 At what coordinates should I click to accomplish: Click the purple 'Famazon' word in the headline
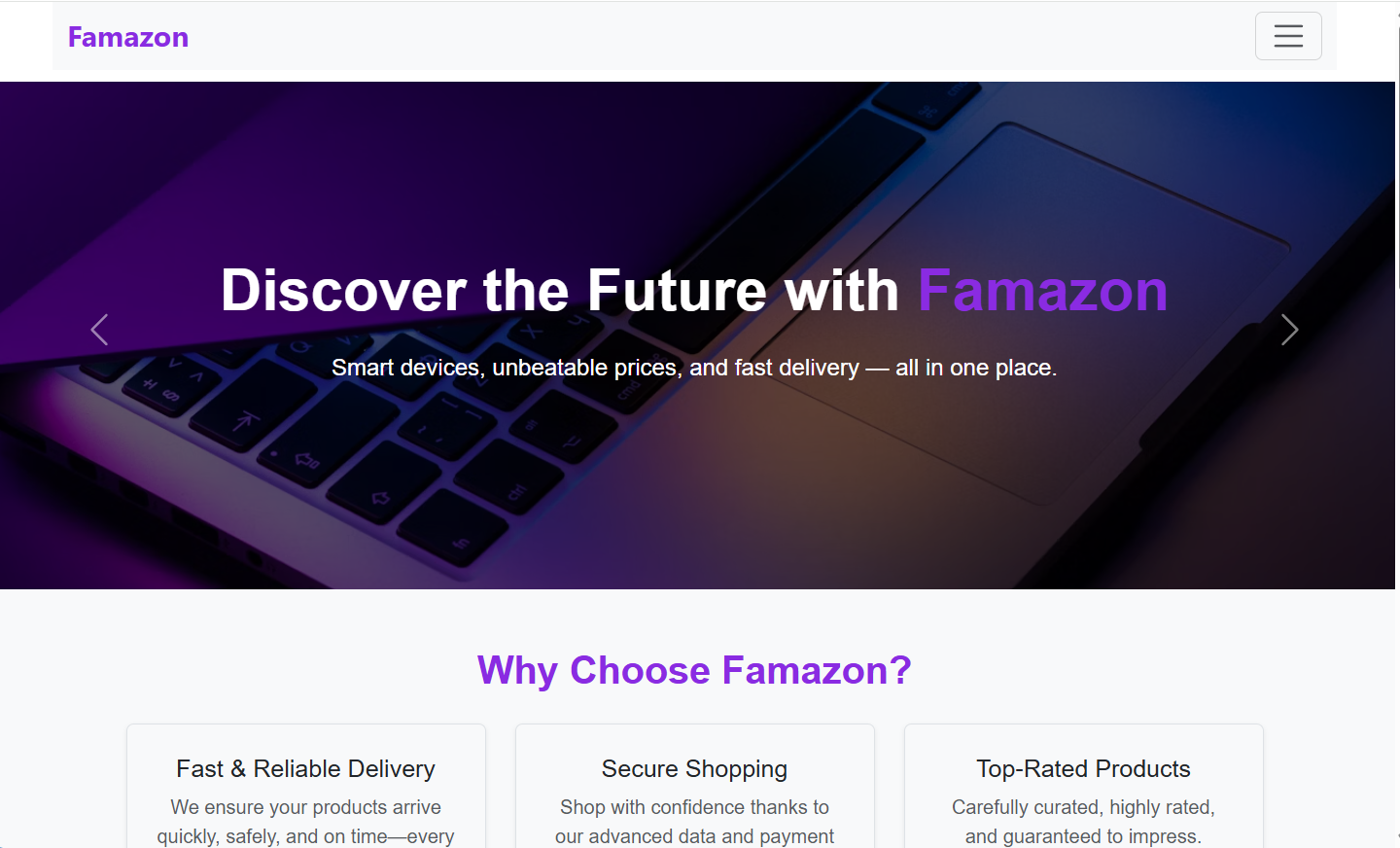(x=1042, y=290)
